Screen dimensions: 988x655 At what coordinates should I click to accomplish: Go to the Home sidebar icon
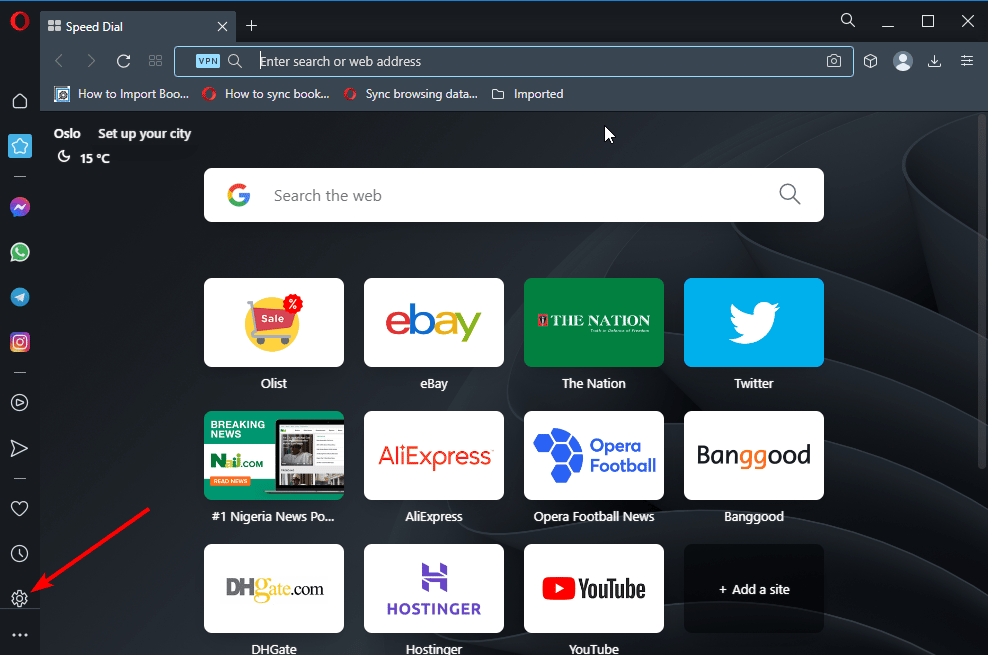click(20, 101)
